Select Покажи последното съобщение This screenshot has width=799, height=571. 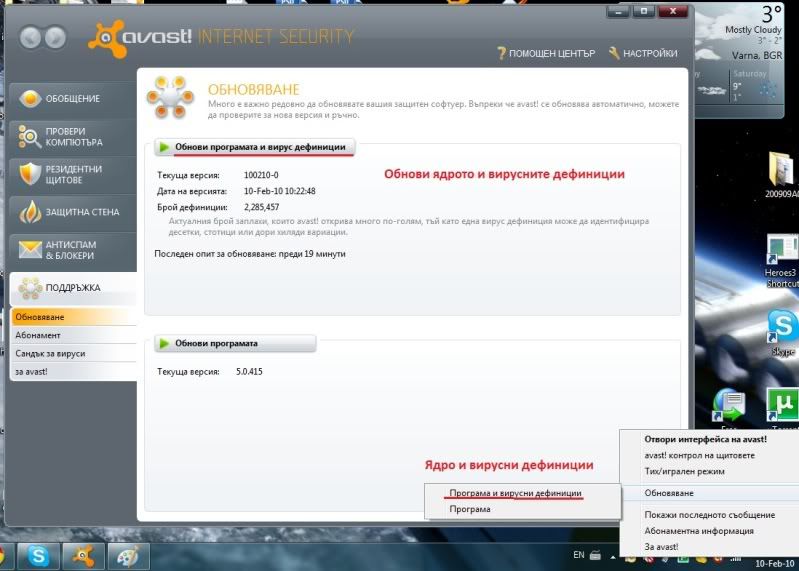coord(709,515)
